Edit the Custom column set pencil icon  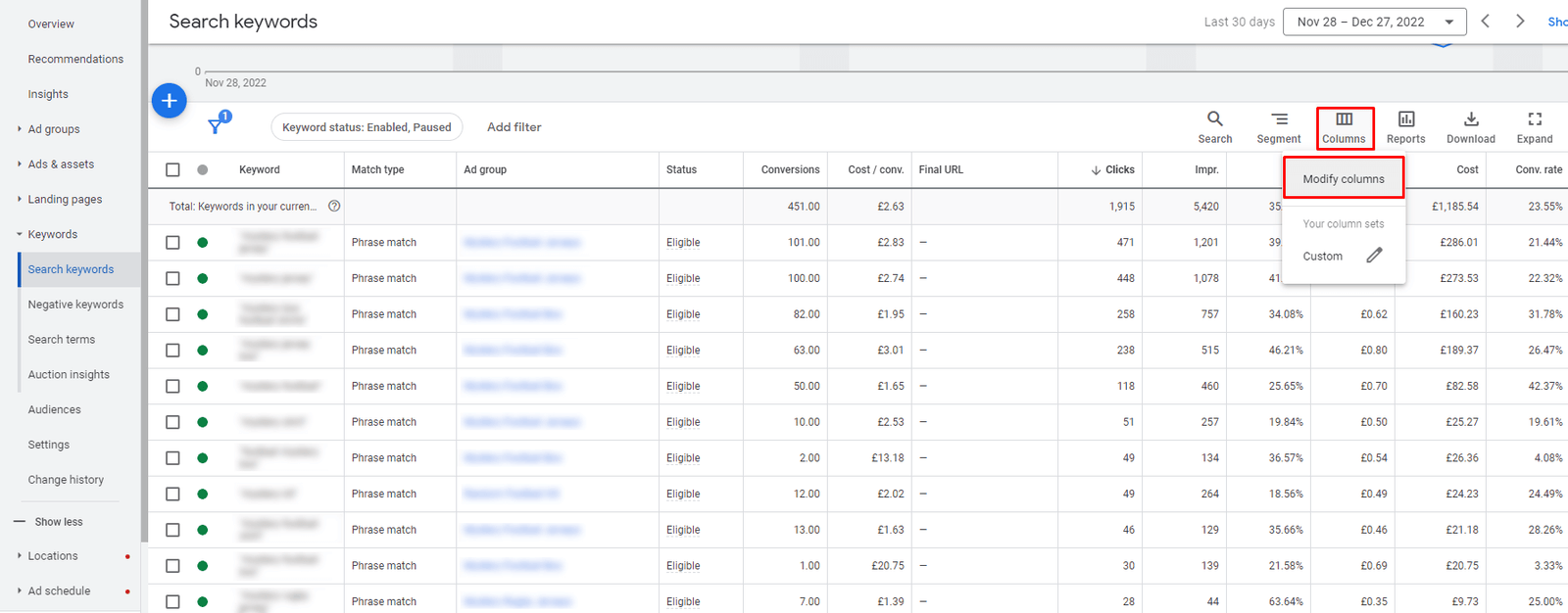point(1374,256)
